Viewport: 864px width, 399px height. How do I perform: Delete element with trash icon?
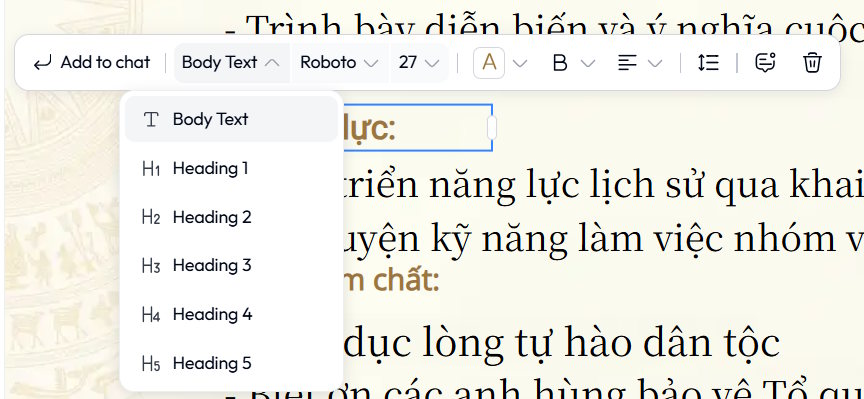click(812, 63)
